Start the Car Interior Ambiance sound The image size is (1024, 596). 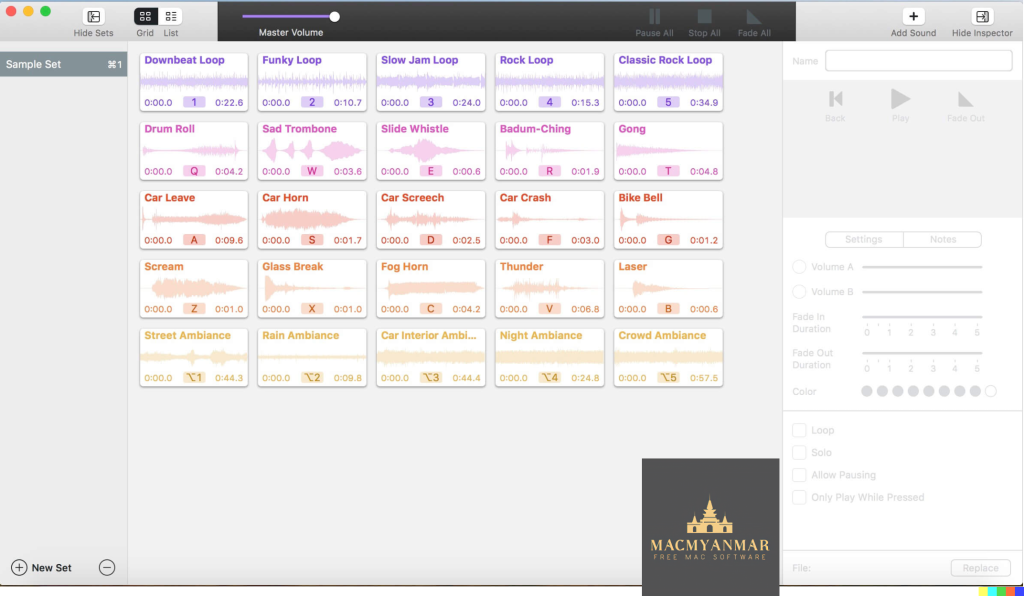pos(431,358)
